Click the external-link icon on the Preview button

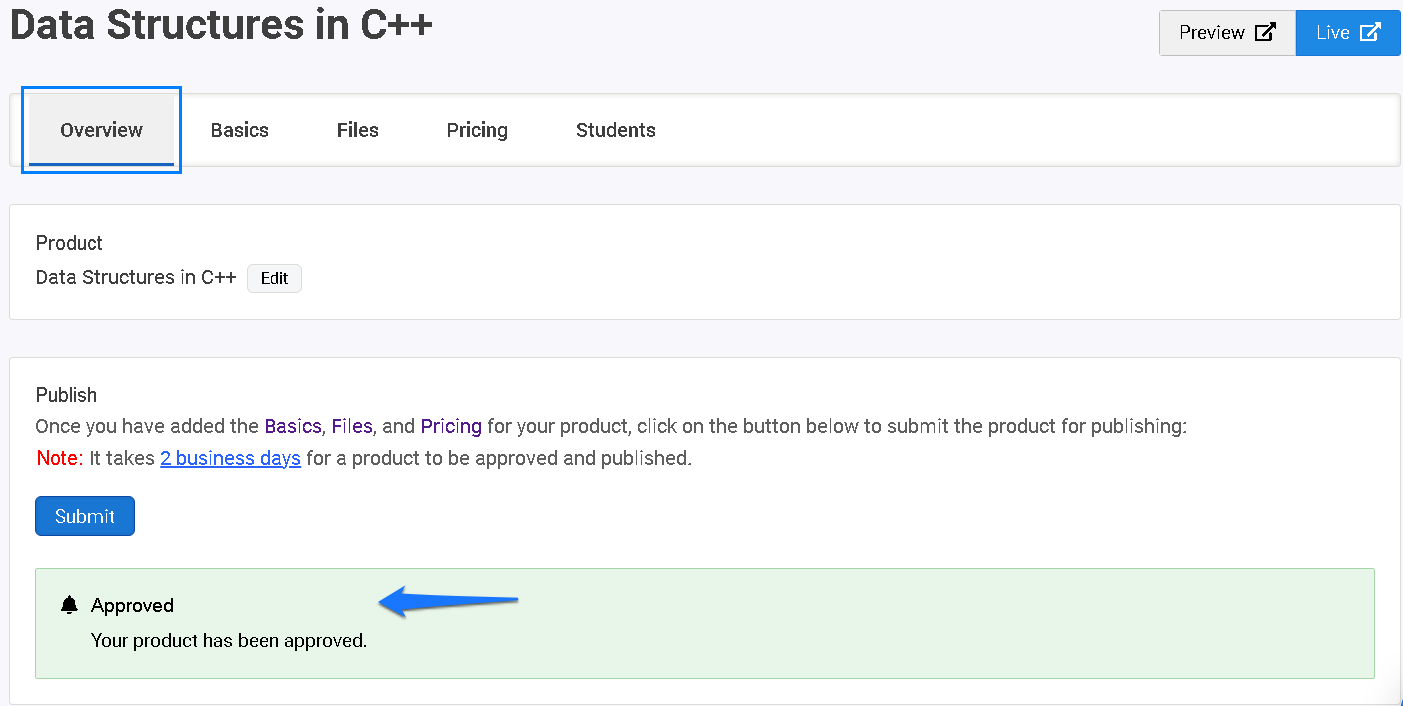pos(1265,32)
